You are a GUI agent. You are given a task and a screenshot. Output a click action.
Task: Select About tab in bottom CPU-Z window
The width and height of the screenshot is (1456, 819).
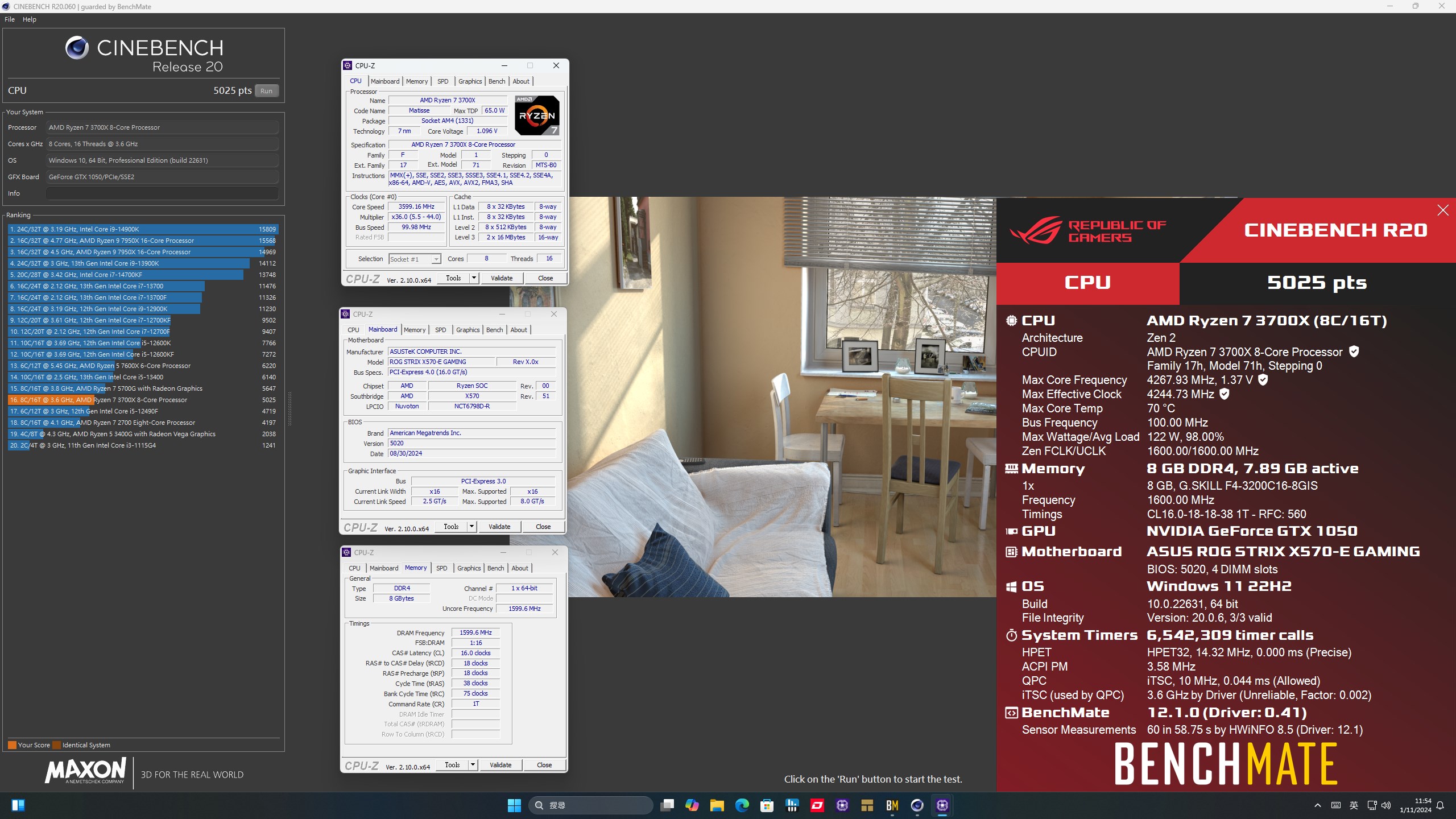520,568
